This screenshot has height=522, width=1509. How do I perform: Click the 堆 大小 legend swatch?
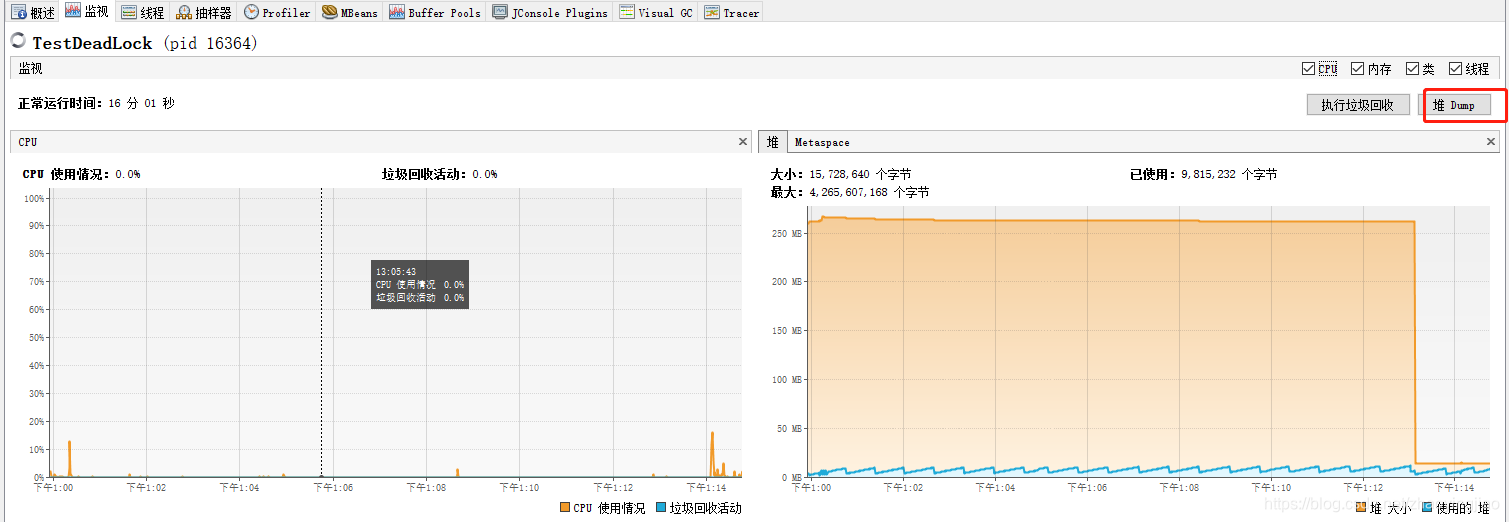[1362, 508]
